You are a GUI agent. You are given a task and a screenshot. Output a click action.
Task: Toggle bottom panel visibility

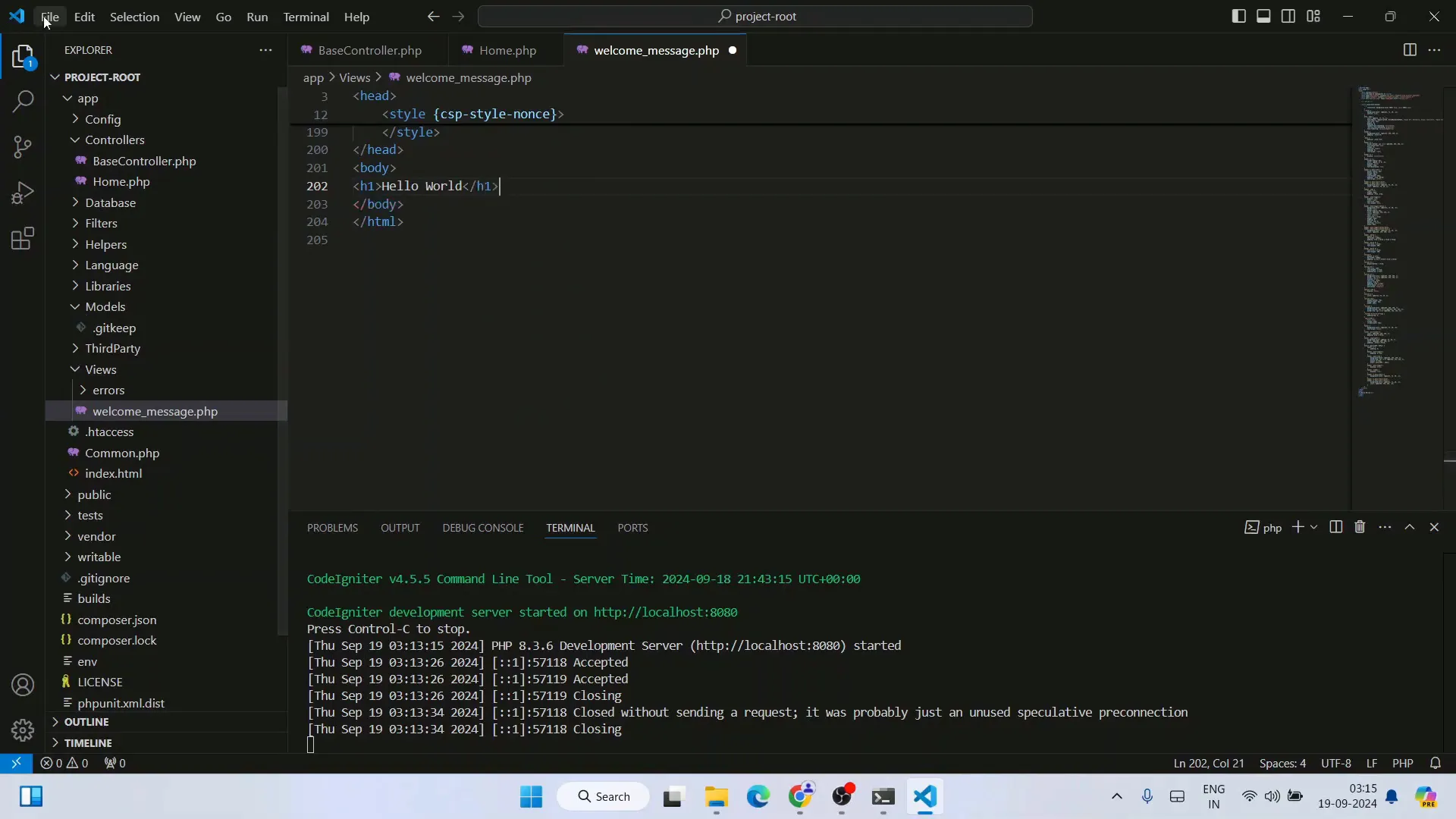[1263, 16]
